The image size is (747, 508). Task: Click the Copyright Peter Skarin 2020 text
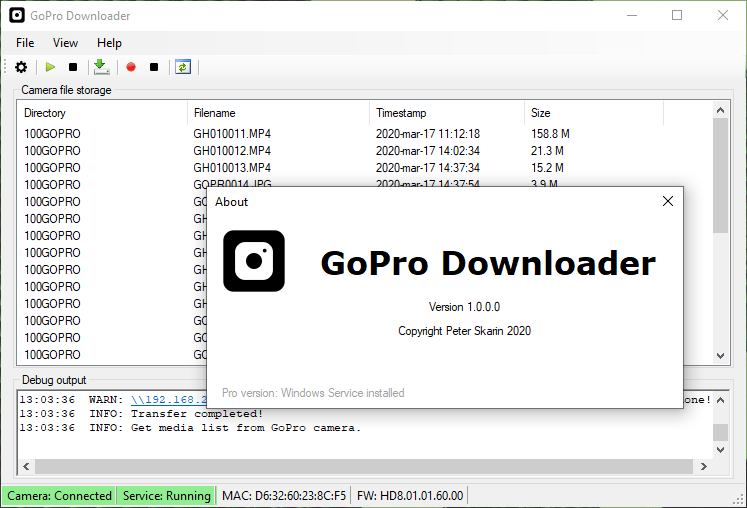[x=464, y=331]
